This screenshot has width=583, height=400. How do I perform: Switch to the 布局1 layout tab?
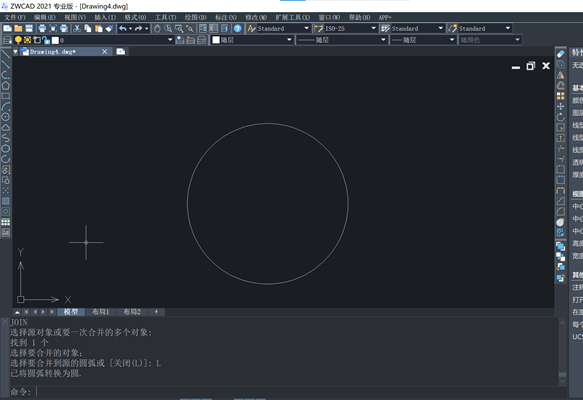click(100, 312)
